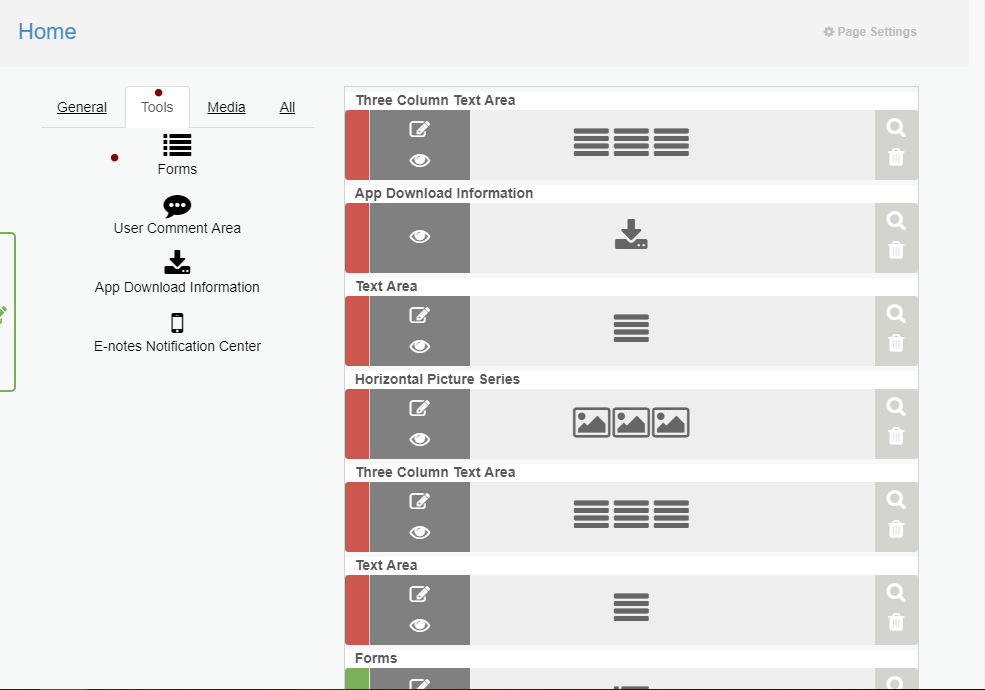This screenshot has height=690, width=985.
Task: Edit the topmost Three Column Text Area row
Action: (420, 129)
